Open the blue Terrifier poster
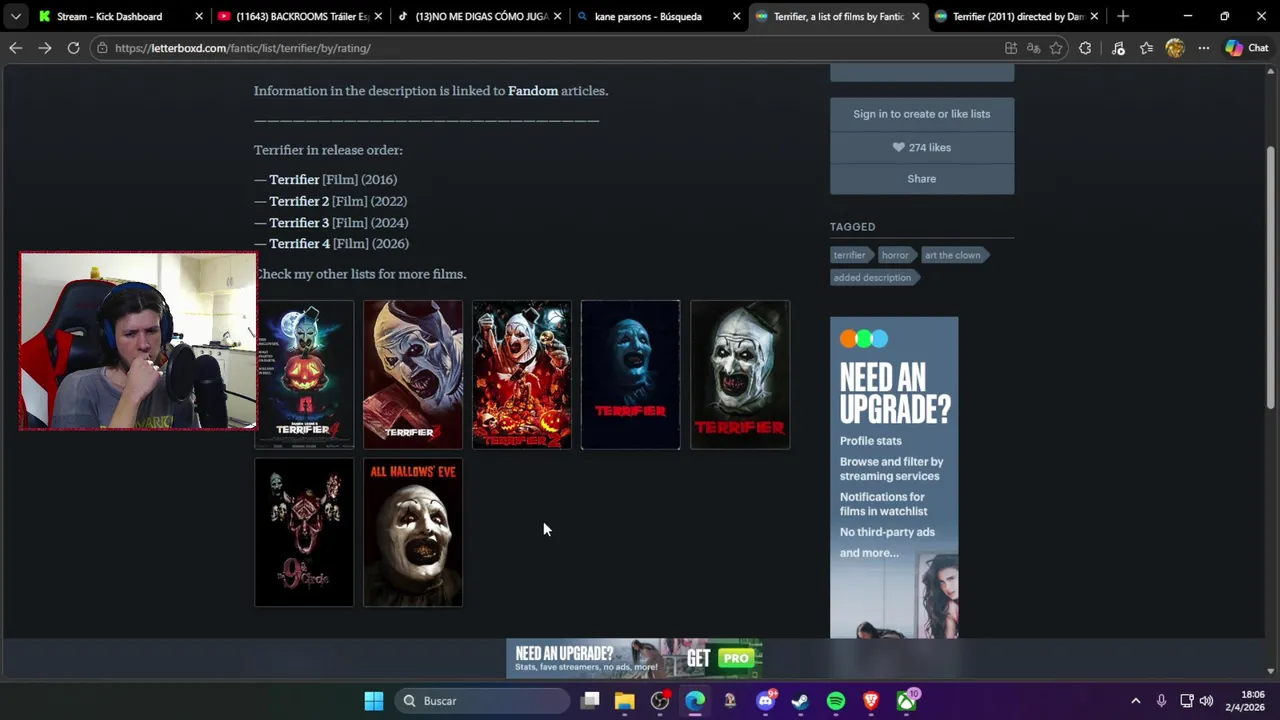Screen dimensions: 1280x720 [631, 375]
